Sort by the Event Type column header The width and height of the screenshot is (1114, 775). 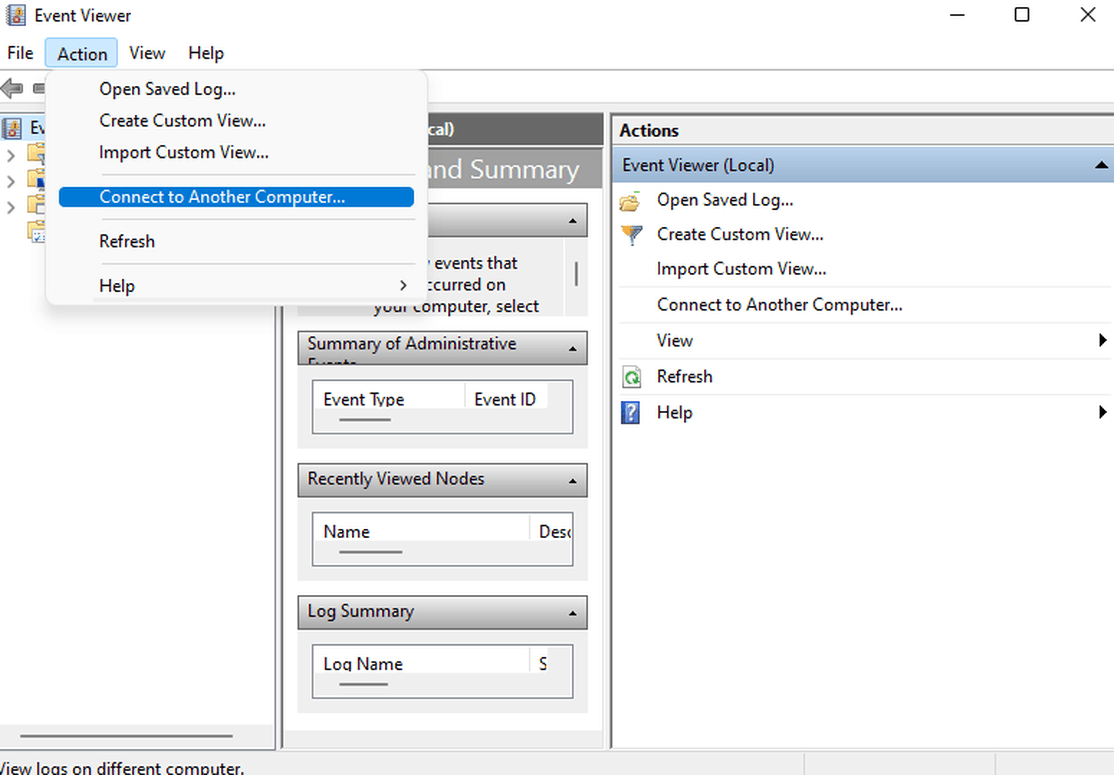[389, 399]
